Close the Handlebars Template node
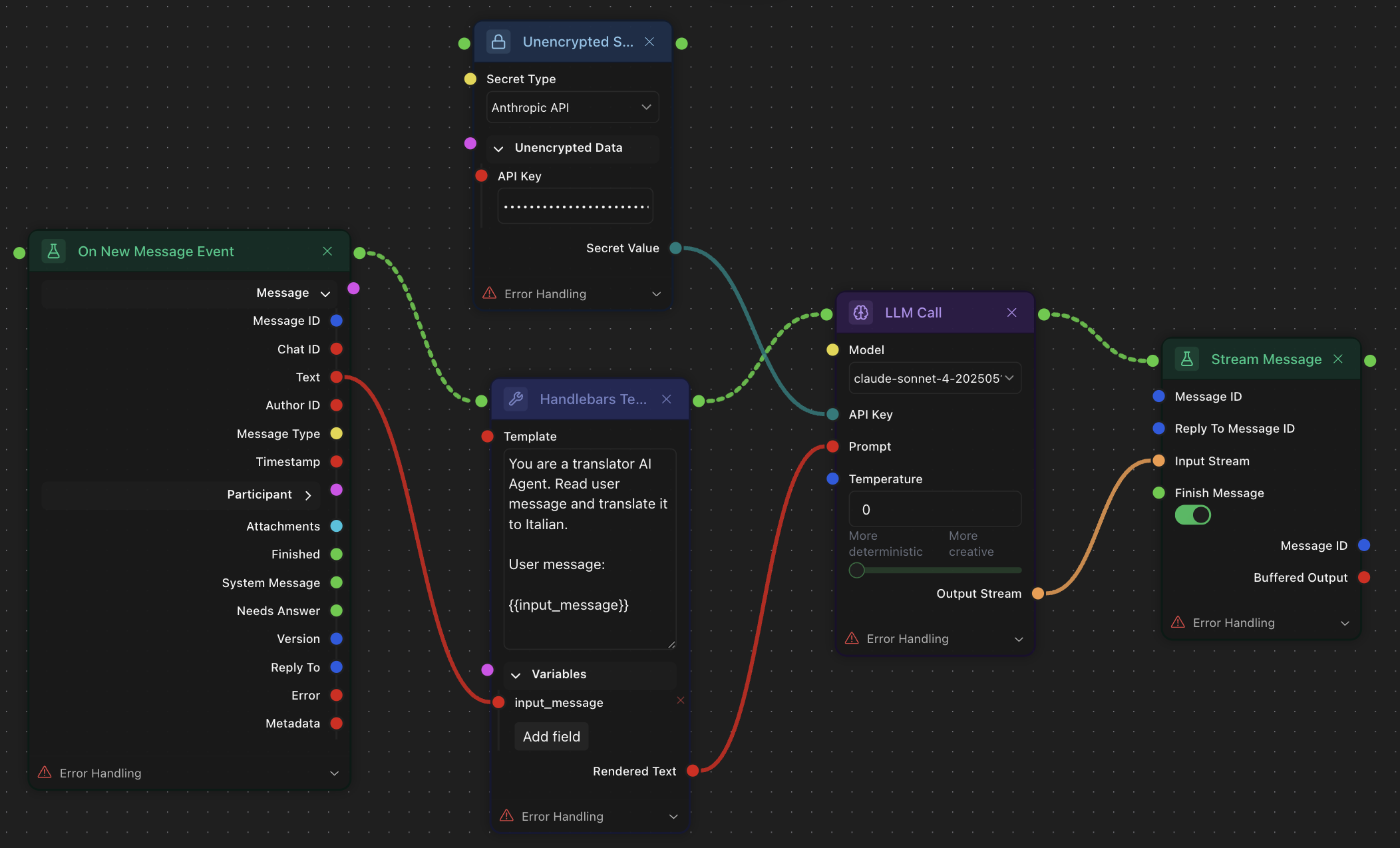The width and height of the screenshot is (1400, 848). point(666,399)
